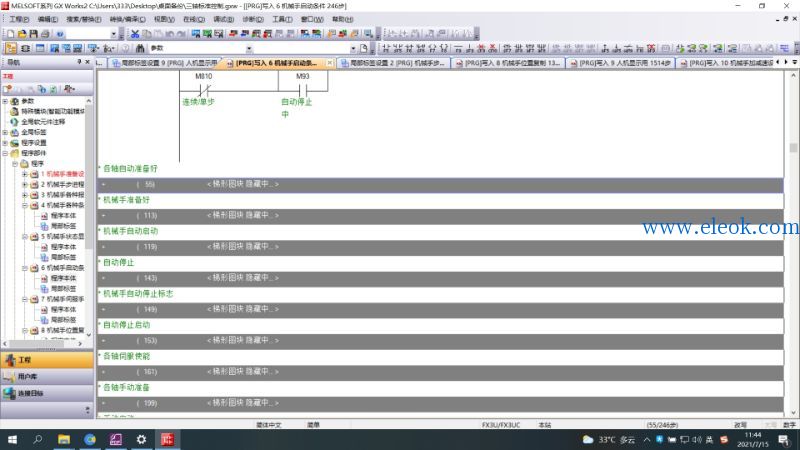Image resolution: width=800 pixels, height=450 pixels.
Task: Expand program 1 机械手 tree node
Action: (24, 174)
